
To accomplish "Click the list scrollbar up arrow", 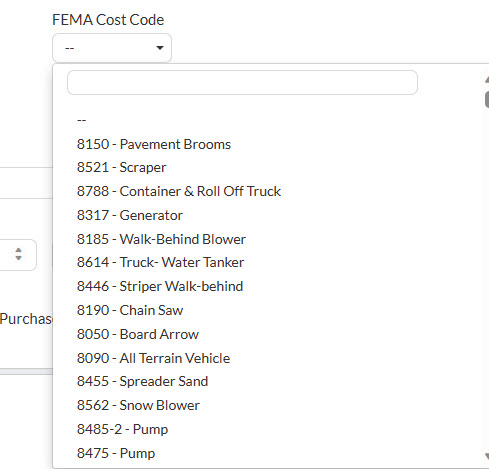I will pyautogui.click(x=487, y=79).
